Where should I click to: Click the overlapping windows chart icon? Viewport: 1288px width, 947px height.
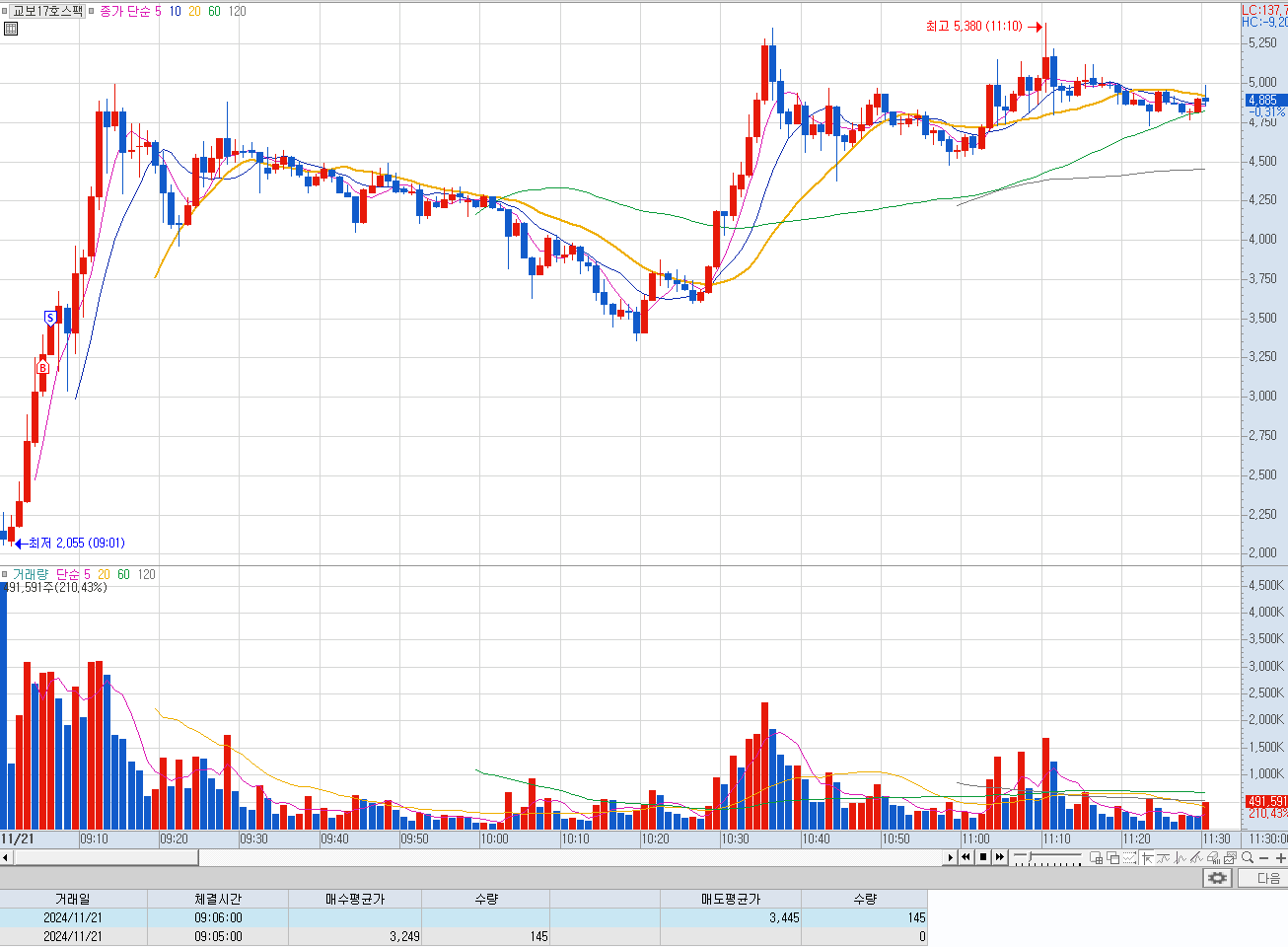click(x=1114, y=858)
